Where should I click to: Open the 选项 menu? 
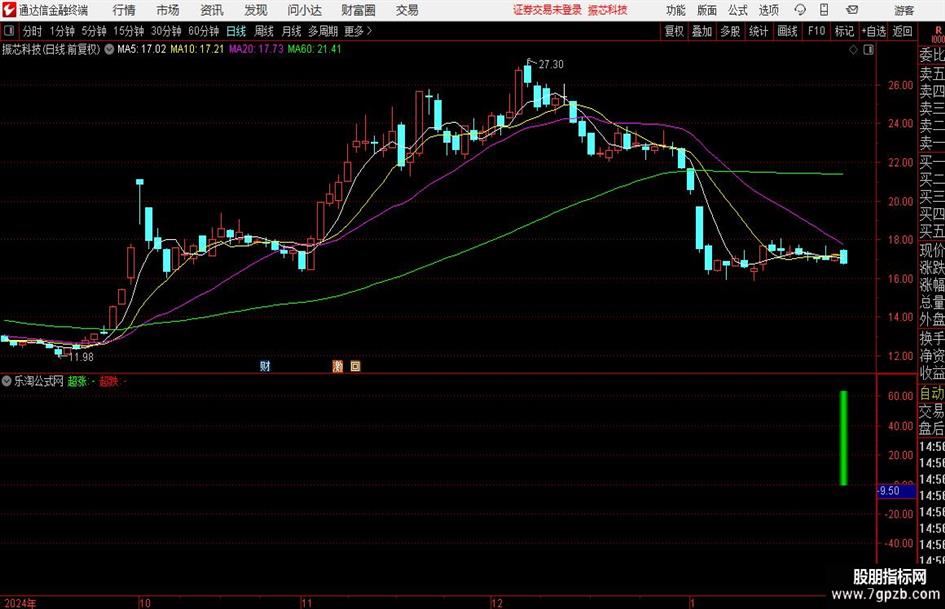pyautogui.click(x=768, y=10)
